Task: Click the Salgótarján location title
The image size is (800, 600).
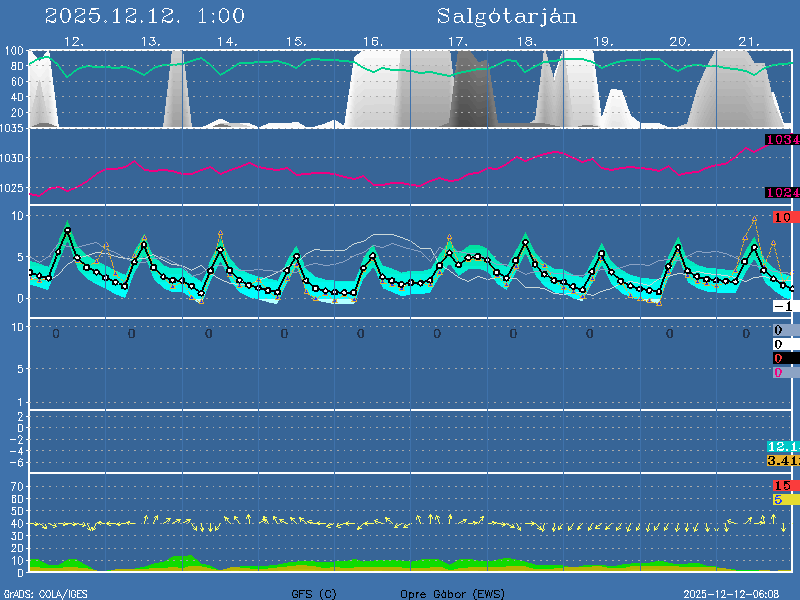Action: coord(507,17)
